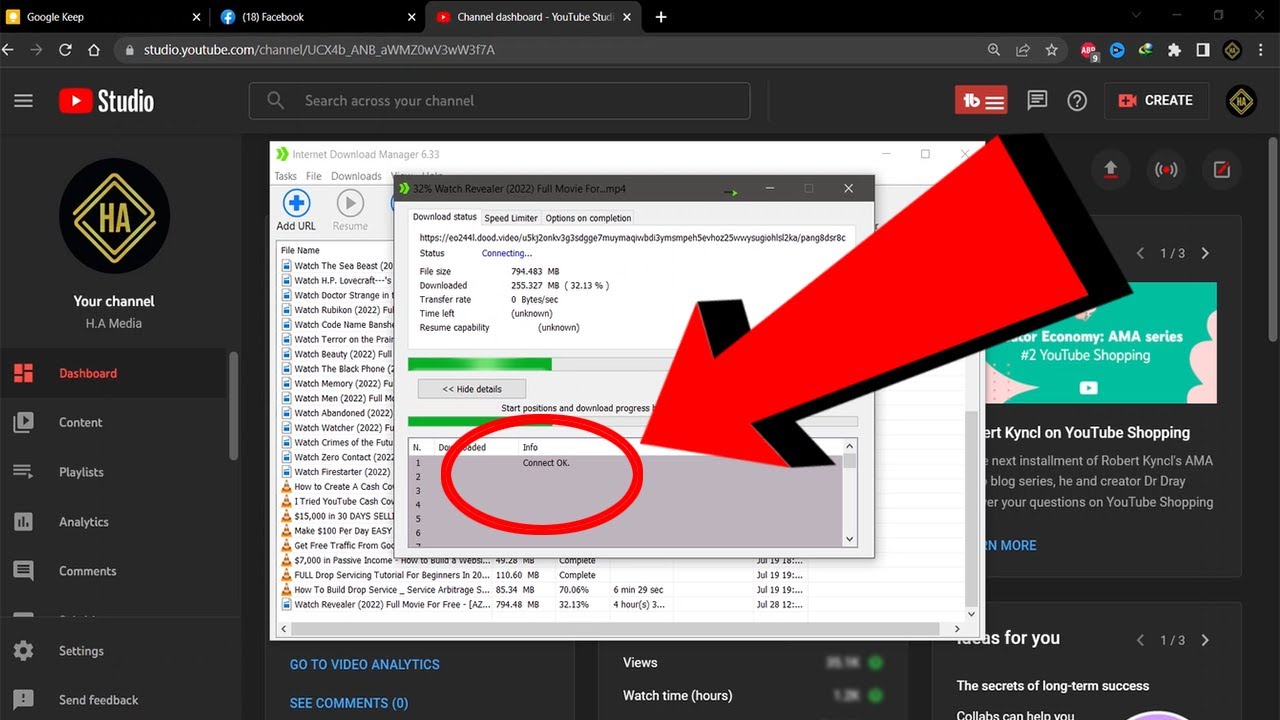Go back to the previous page
Image resolution: width=1280 pixels, height=720 pixels.
click(9, 50)
